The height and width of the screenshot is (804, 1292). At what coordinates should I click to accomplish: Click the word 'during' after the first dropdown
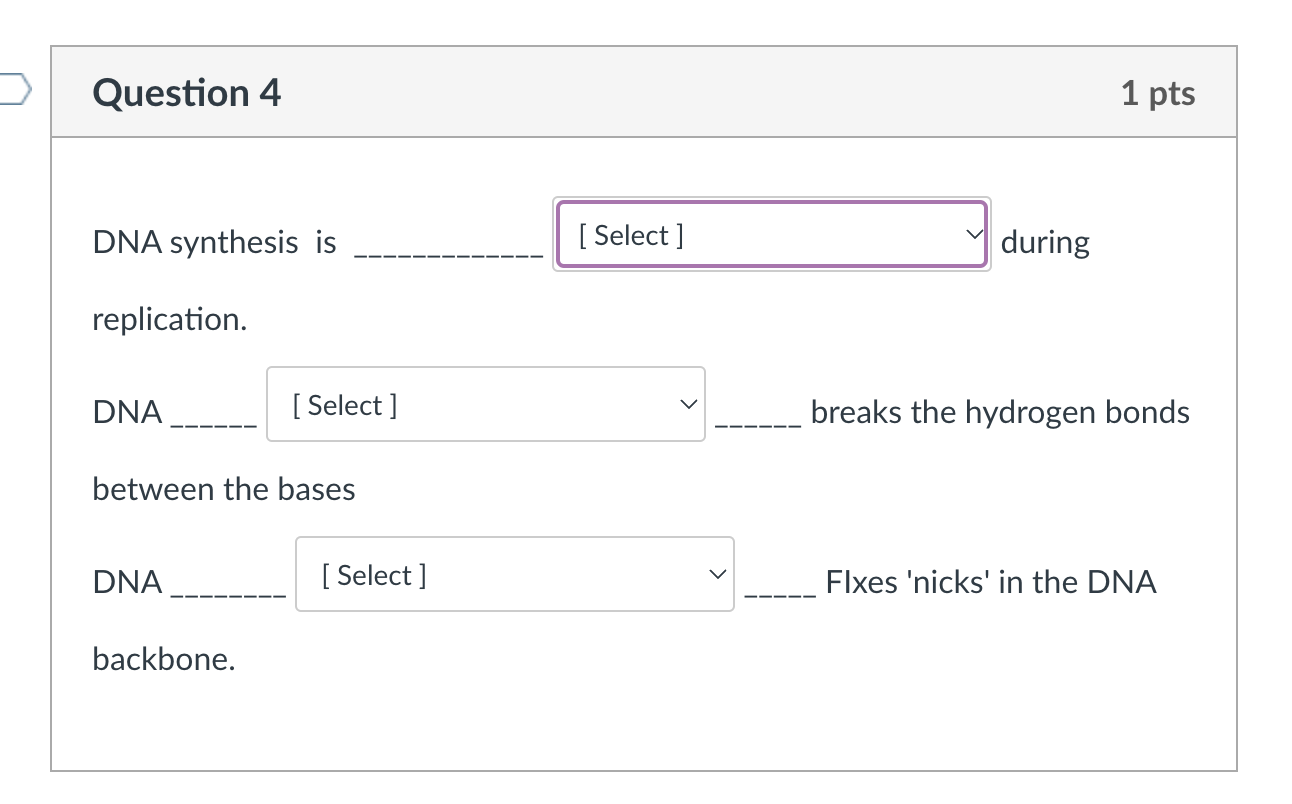click(x=1046, y=242)
